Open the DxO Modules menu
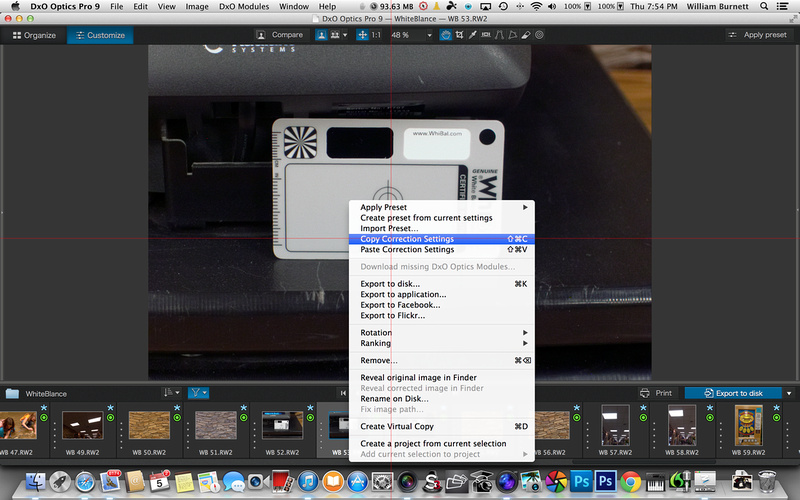The image size is (800, 500). point(244,7)
